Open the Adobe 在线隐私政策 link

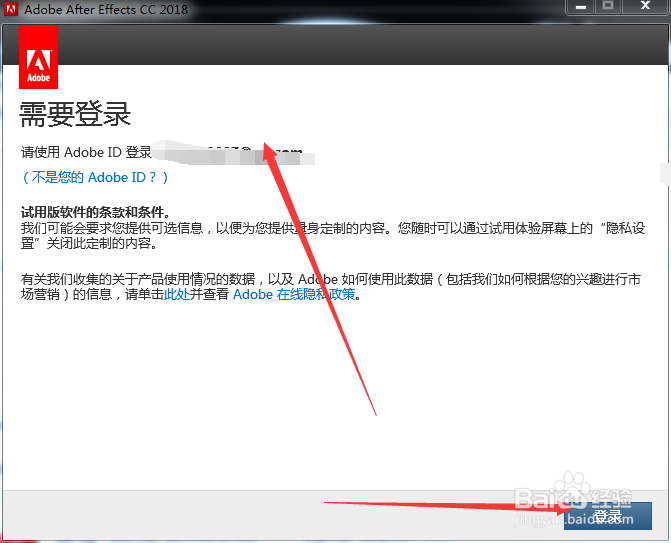pos(294,294)
